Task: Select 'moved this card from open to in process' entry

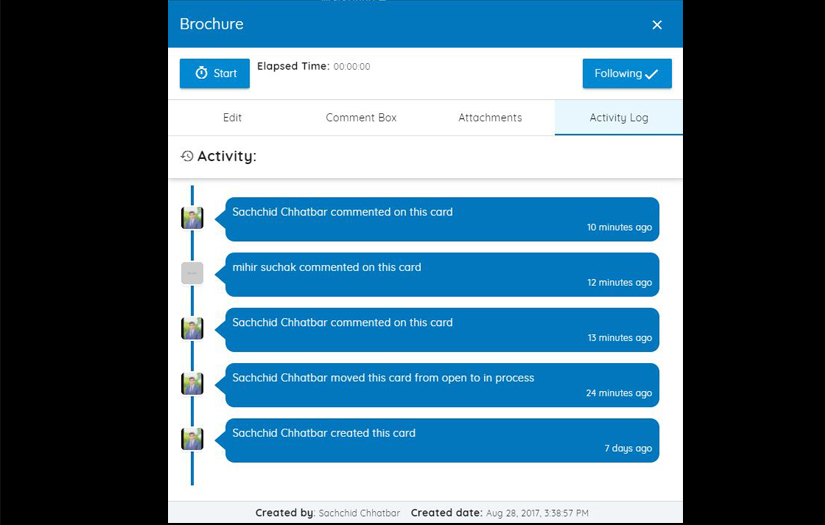Action: pos(442,385)
